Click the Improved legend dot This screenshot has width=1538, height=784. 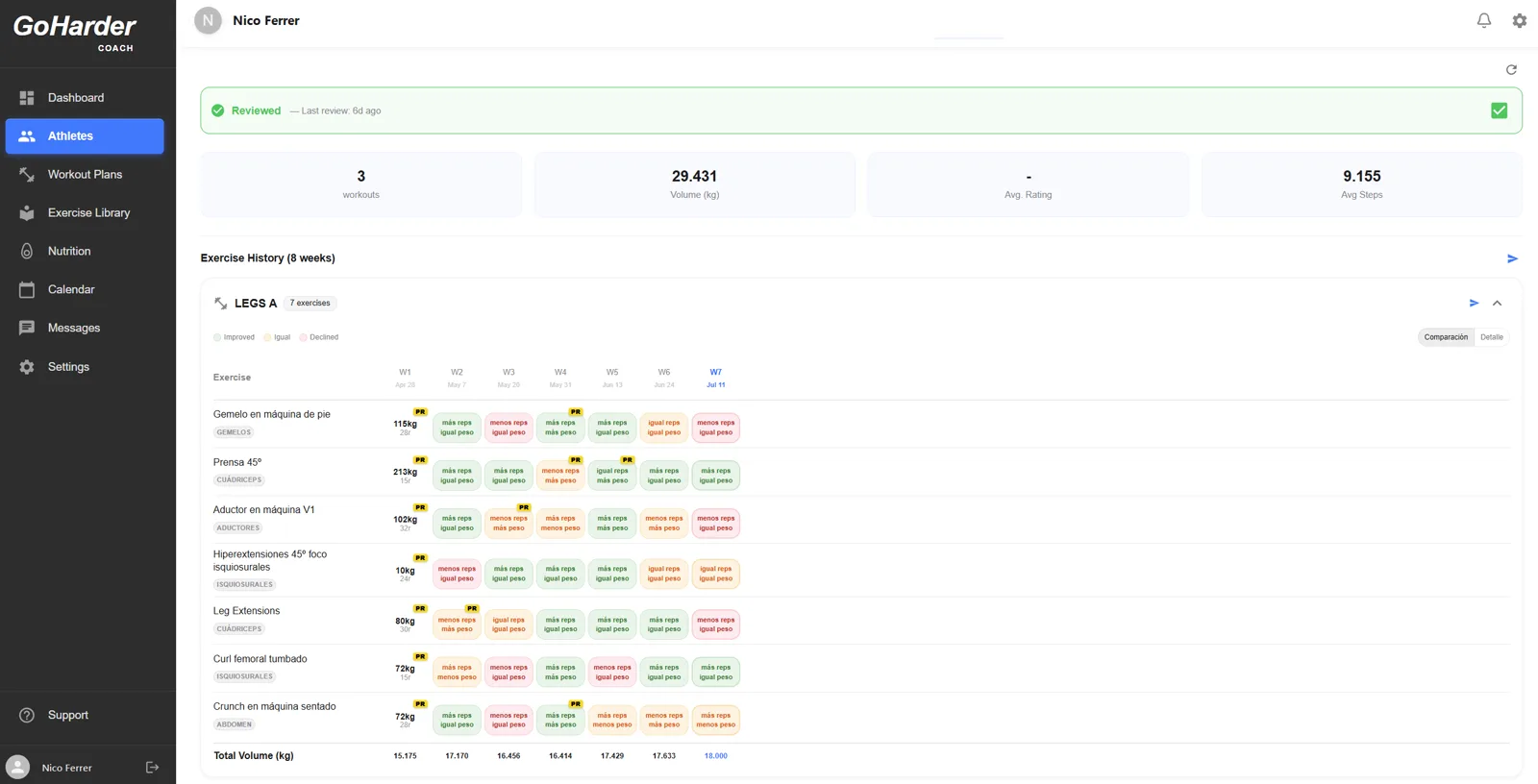pos(217,337)
